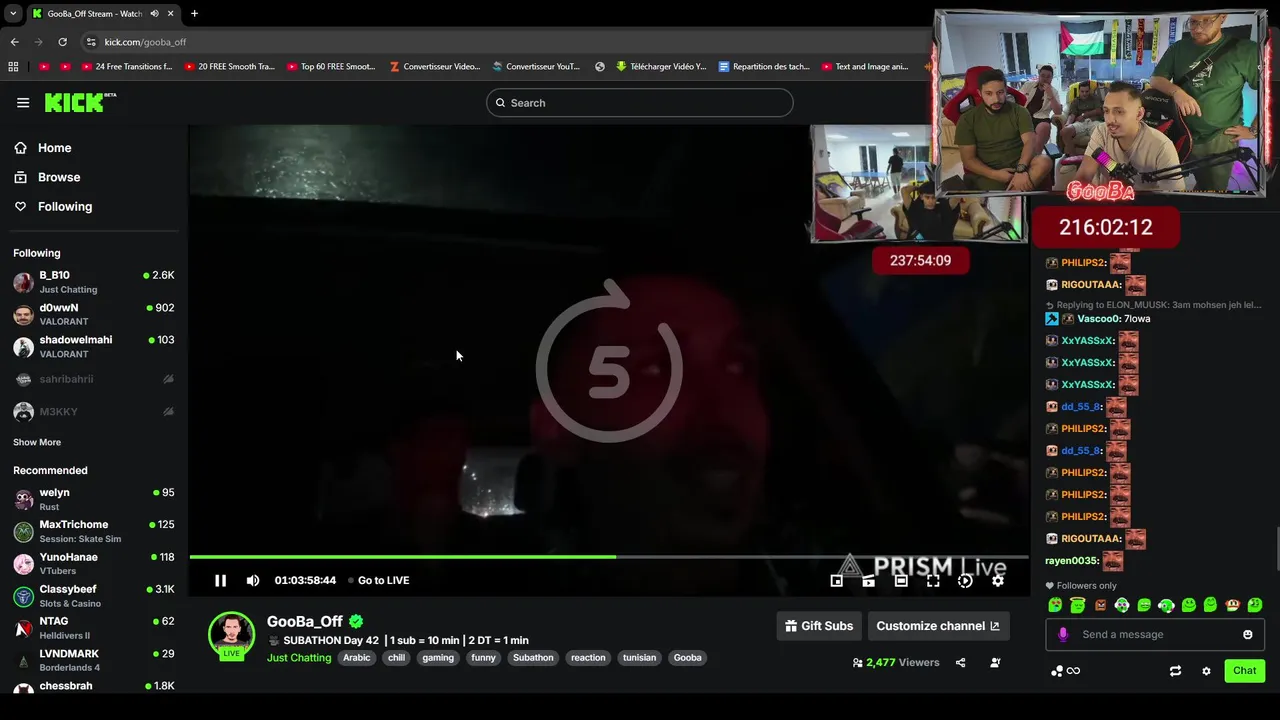Click the Kick Search box
This screenshot has width=1280, height=720.
[640, 102]
